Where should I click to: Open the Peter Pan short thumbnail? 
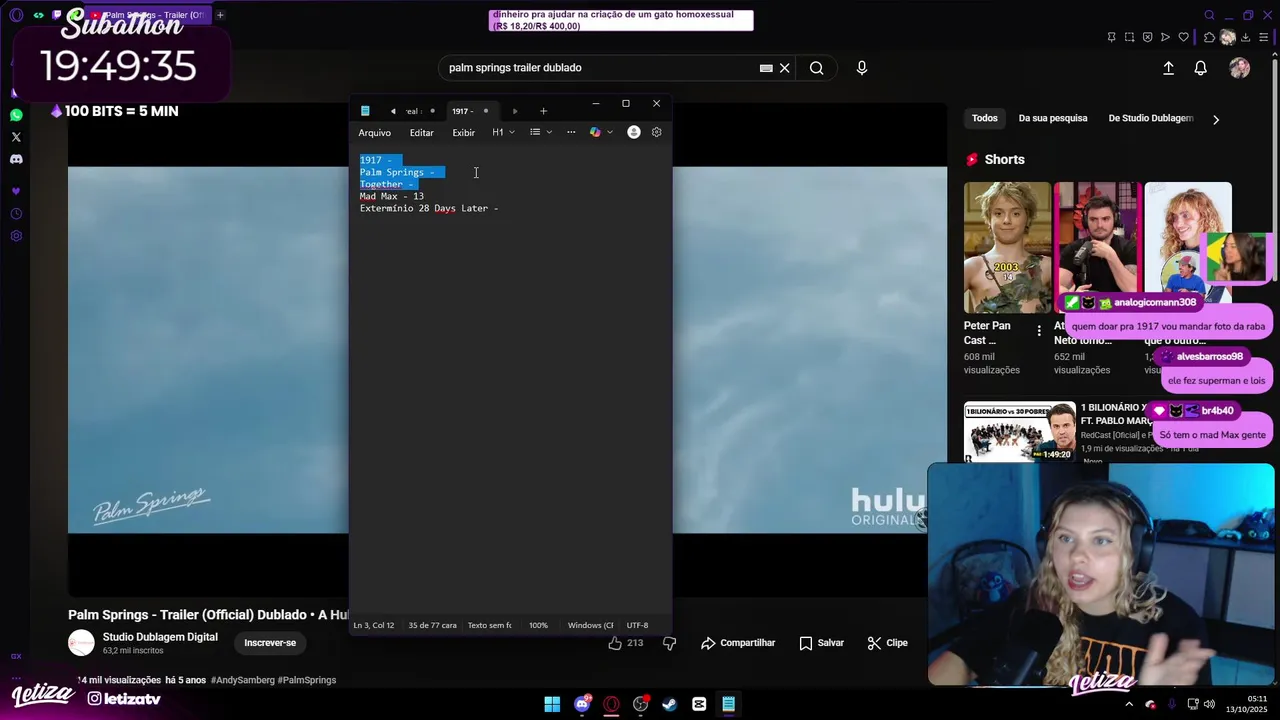[1007, 247]
